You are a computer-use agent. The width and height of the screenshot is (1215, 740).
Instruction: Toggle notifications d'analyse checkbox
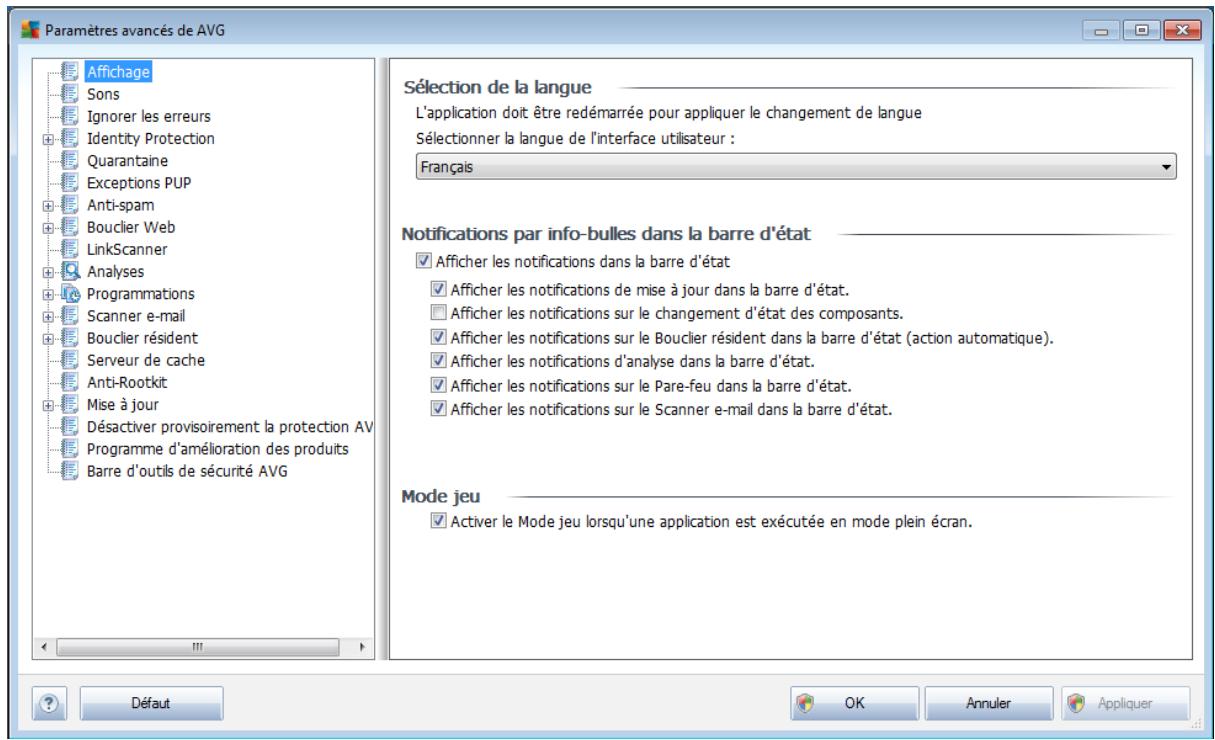[x=440, y=361]
